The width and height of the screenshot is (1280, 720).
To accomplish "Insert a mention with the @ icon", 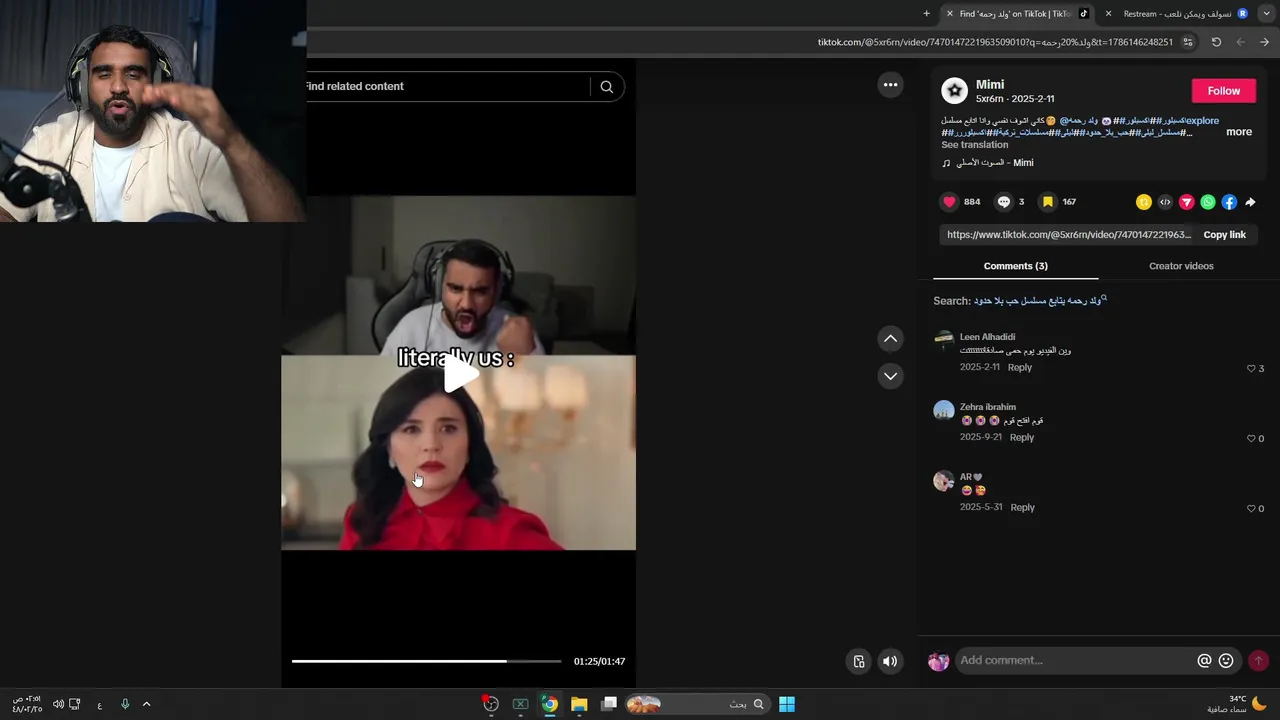I will (1204, 661).
